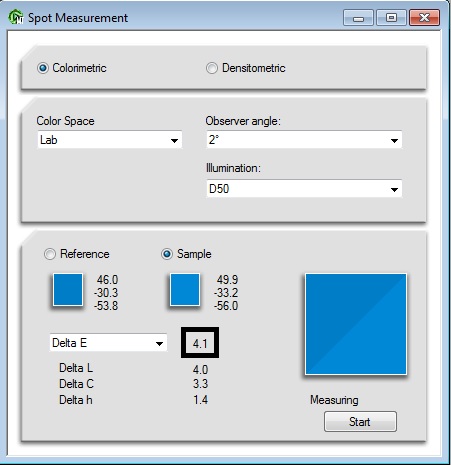
Task: Click the Delta L value 4.0
Action: [x=200, y=370]
